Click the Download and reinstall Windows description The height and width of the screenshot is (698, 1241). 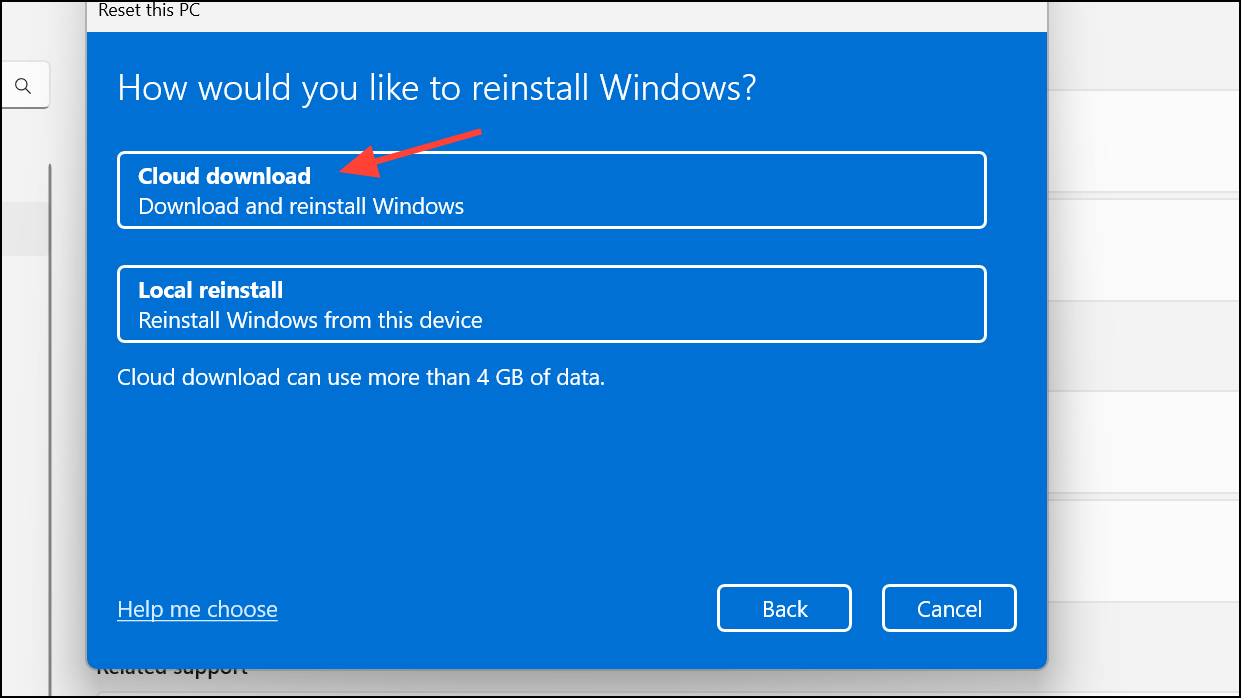click(301, 207)
